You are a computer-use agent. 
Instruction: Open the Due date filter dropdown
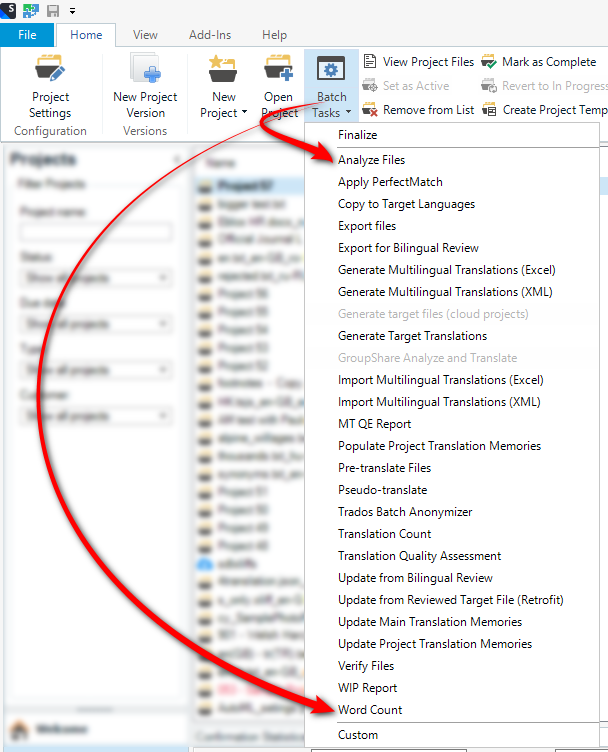pos(95,324)
